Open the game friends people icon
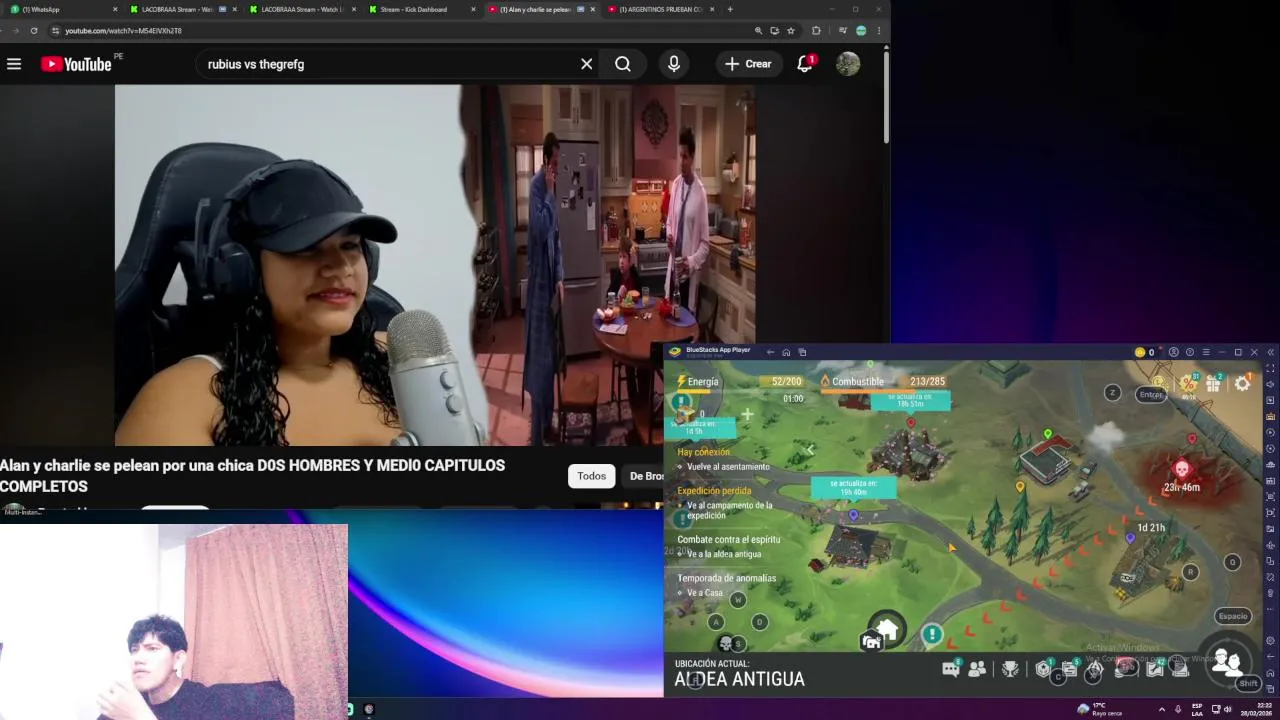This screenshot has width=1280, height=720. [x=977, y=669]
